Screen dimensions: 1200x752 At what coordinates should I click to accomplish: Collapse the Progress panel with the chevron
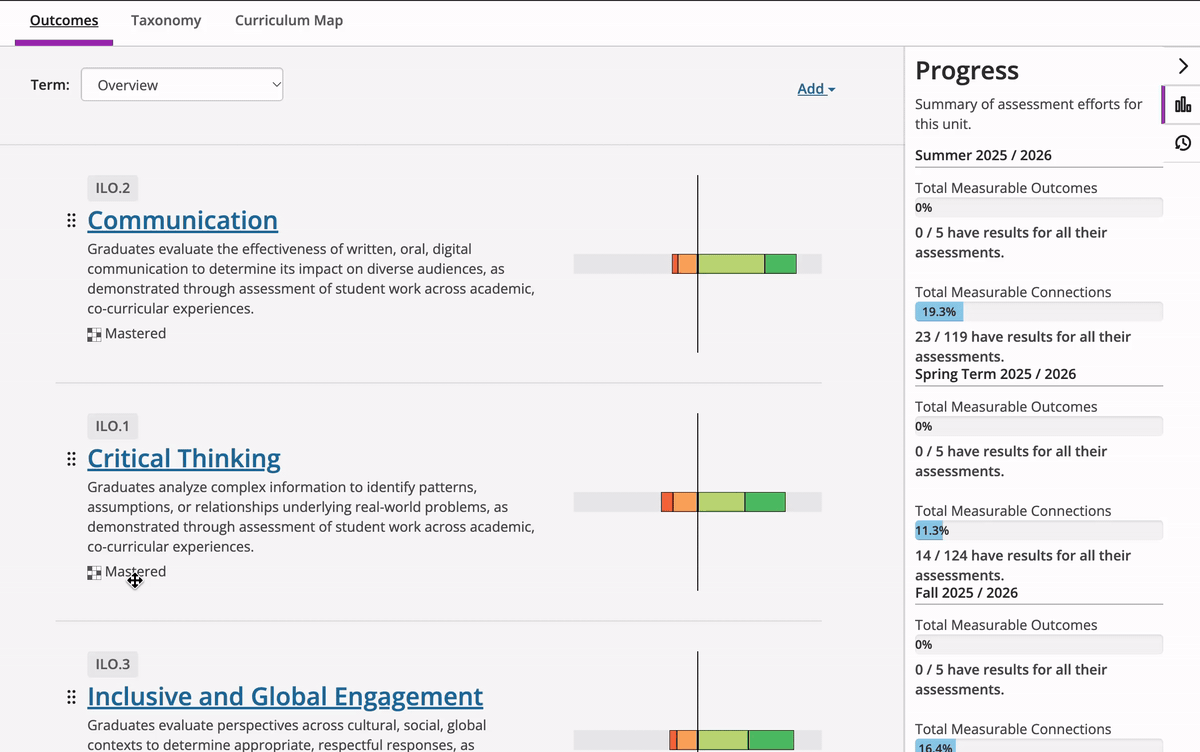[1183, 66]
